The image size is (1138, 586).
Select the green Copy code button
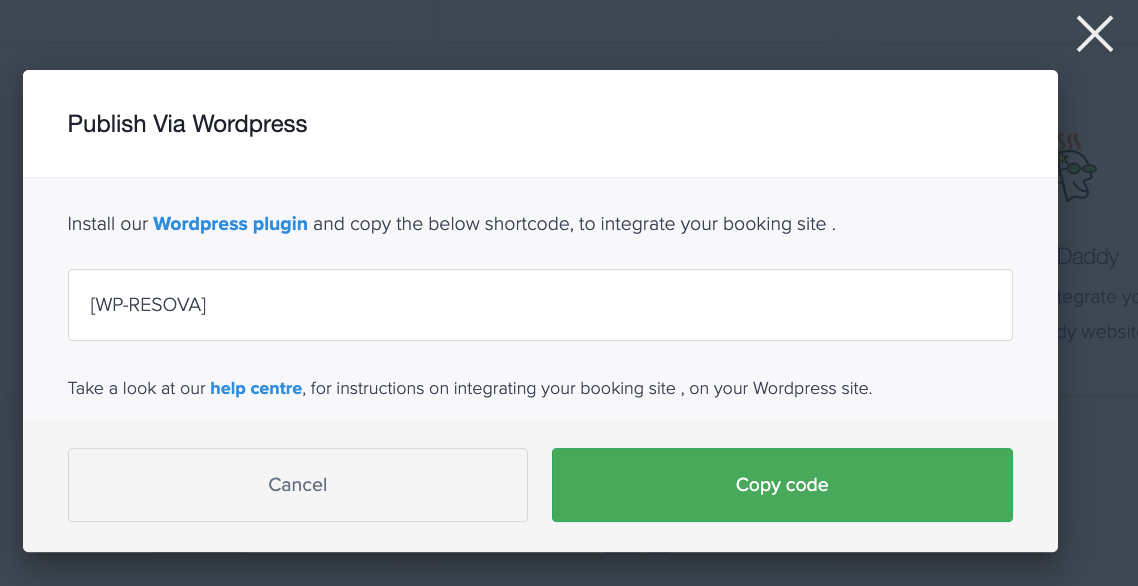[x=782, y=484]
